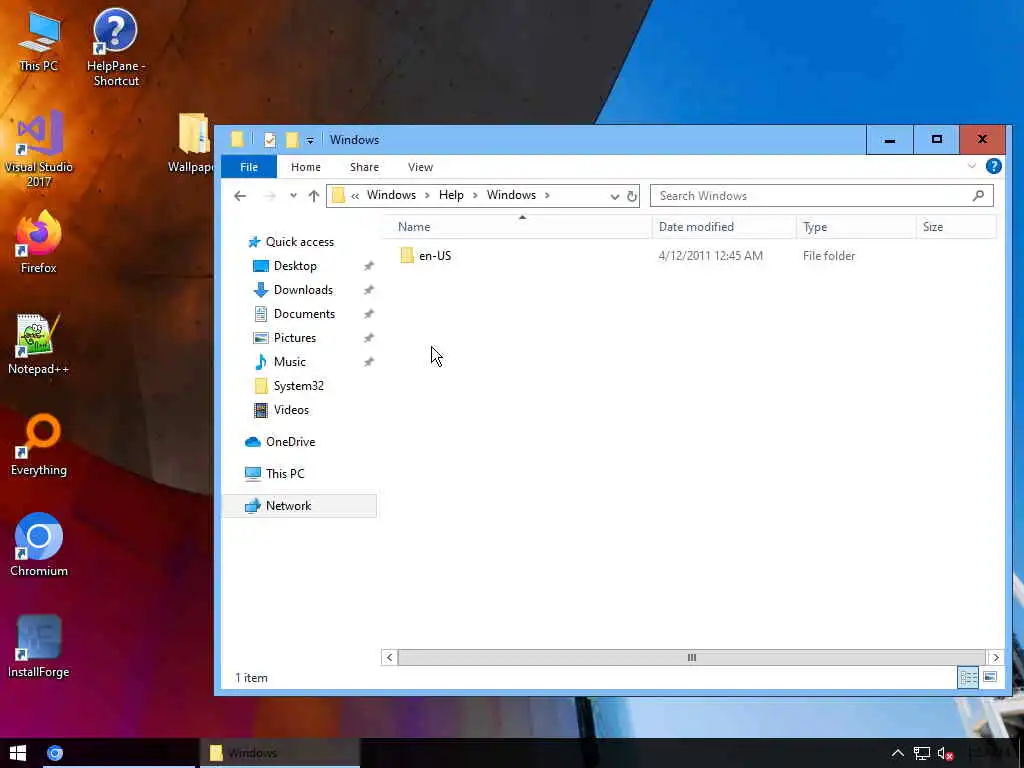Expand the chevron after Help breadcrumb
This screenshot has width=1024, height=768.
475,195
